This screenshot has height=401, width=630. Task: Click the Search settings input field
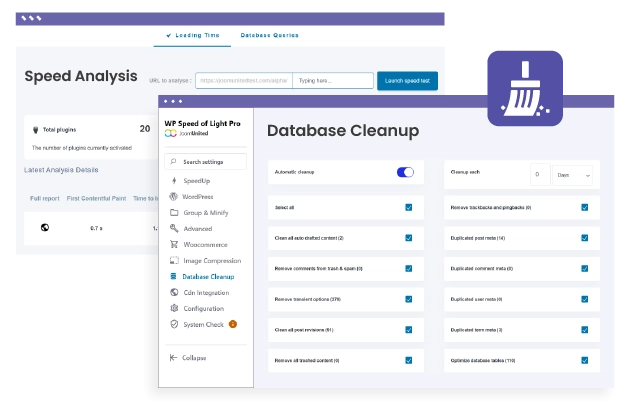tap(206, 162)
